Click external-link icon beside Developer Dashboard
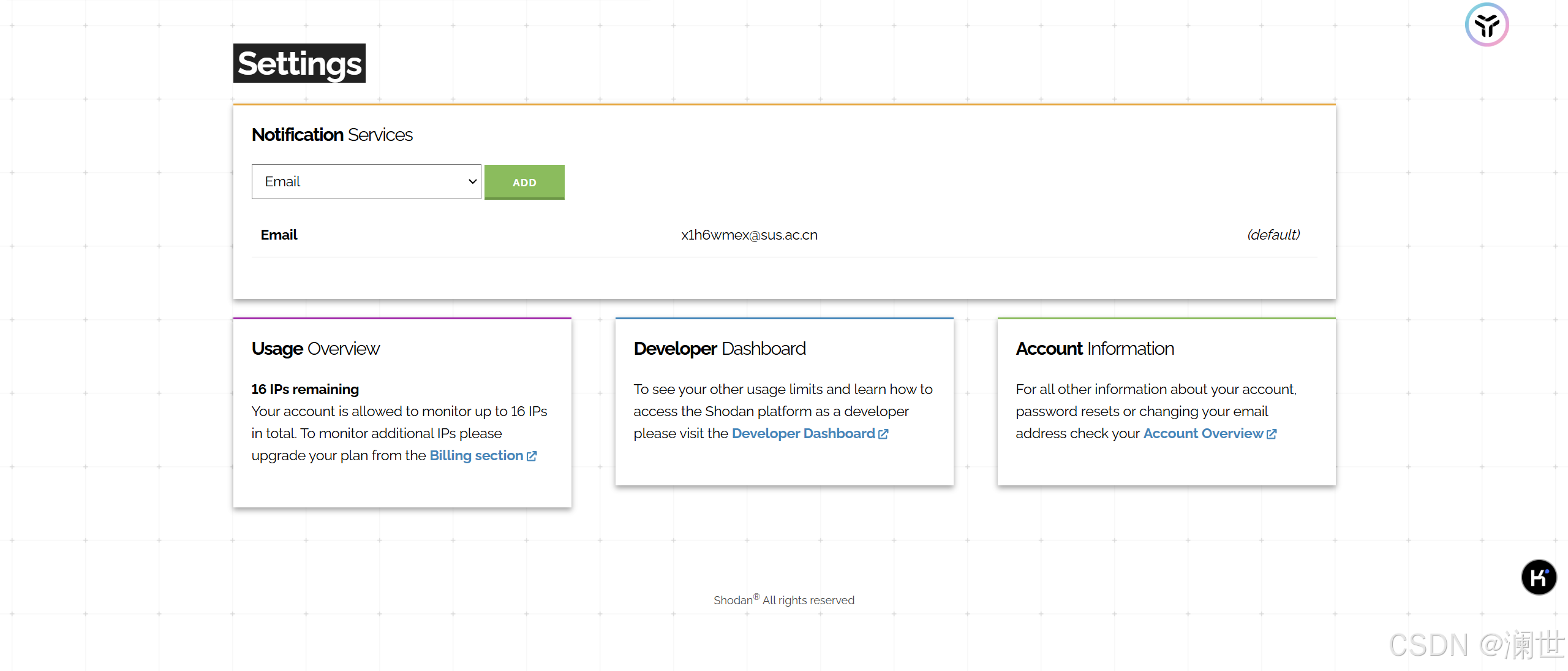 [x=883, y=434]
